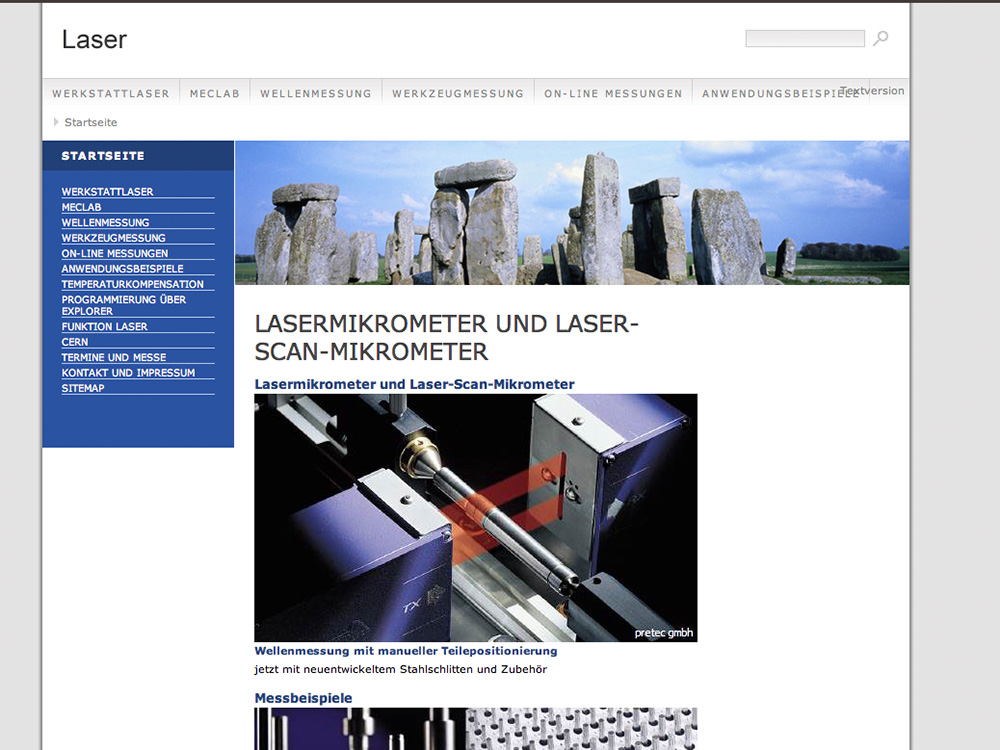This screenshot has height=750, width=1000.
Task: Click the Laser site title
Action: pos(94,39)
